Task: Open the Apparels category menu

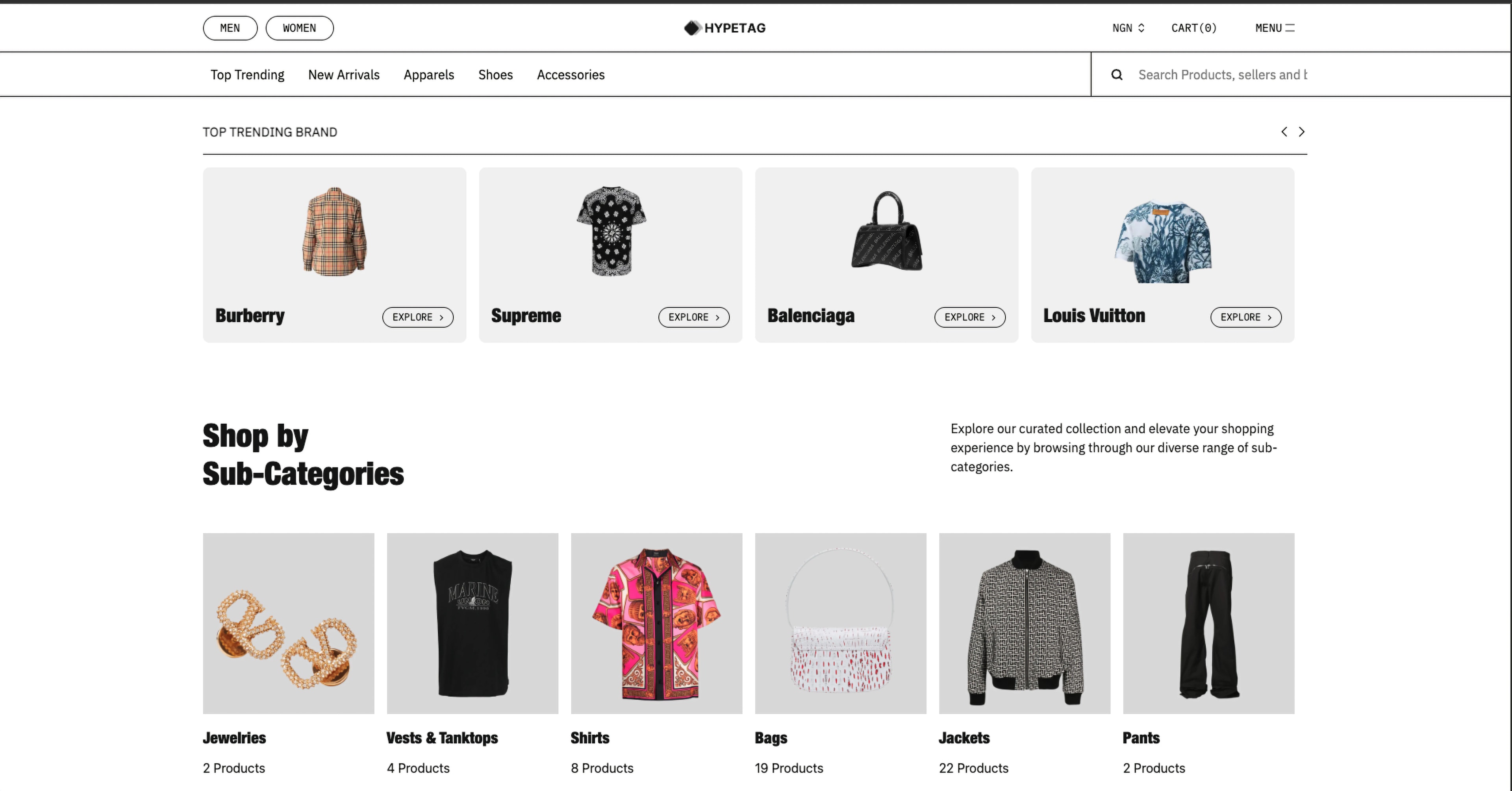Action: pos(429,74)
